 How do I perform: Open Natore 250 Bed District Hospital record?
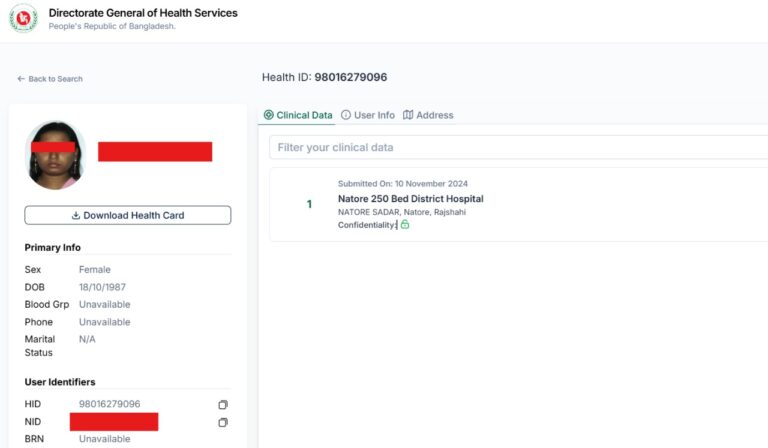[x=410, y=199]
